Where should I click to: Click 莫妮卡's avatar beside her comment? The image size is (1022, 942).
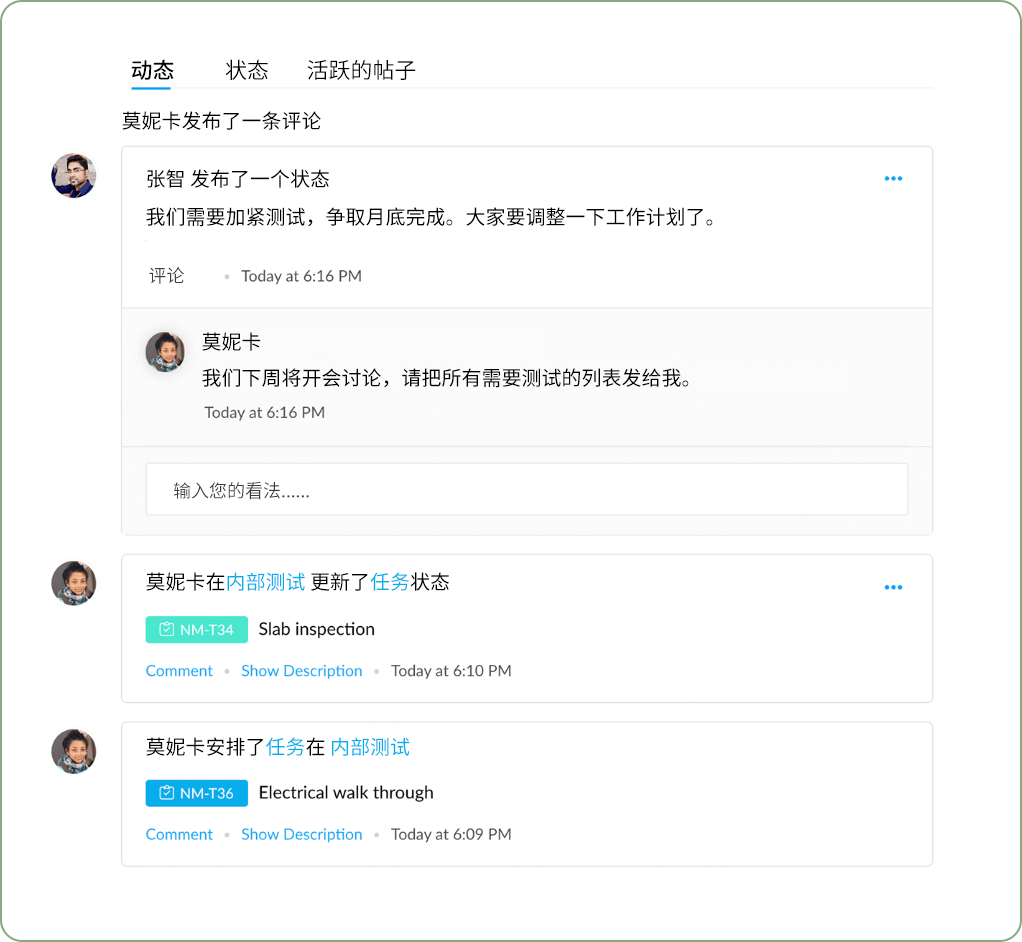coord(165,351)
